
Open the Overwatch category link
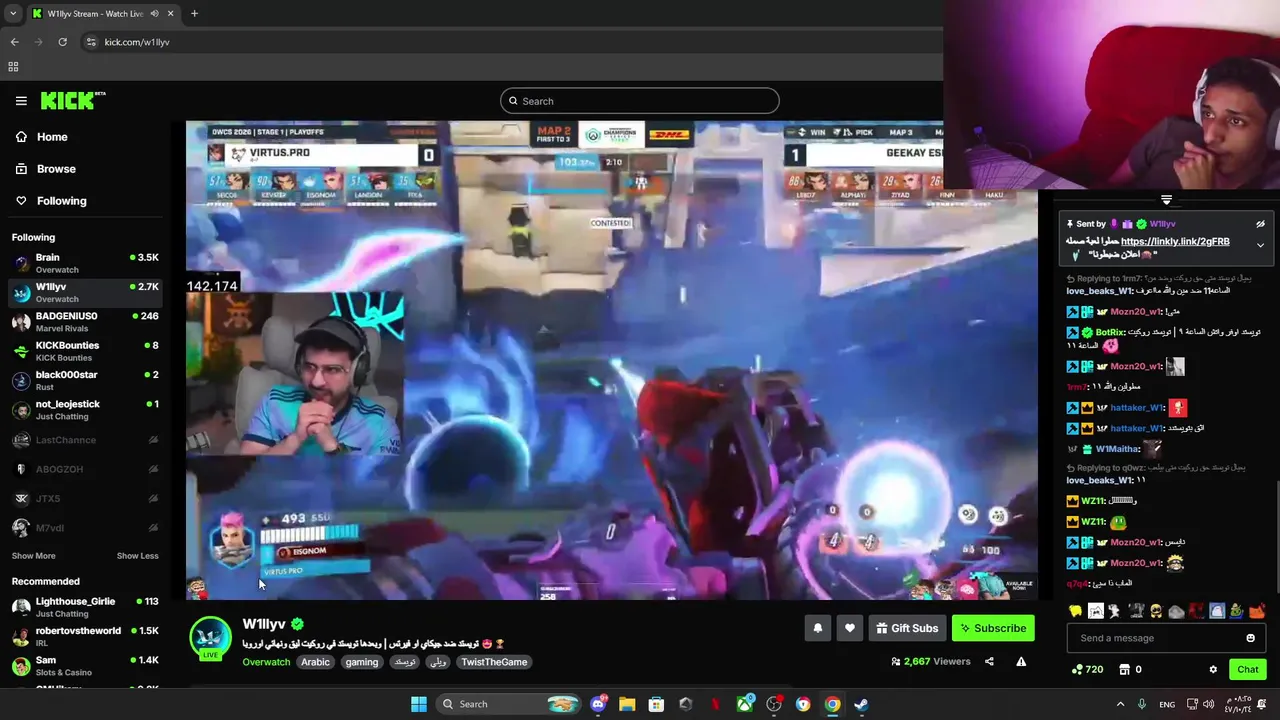[266, 662]
